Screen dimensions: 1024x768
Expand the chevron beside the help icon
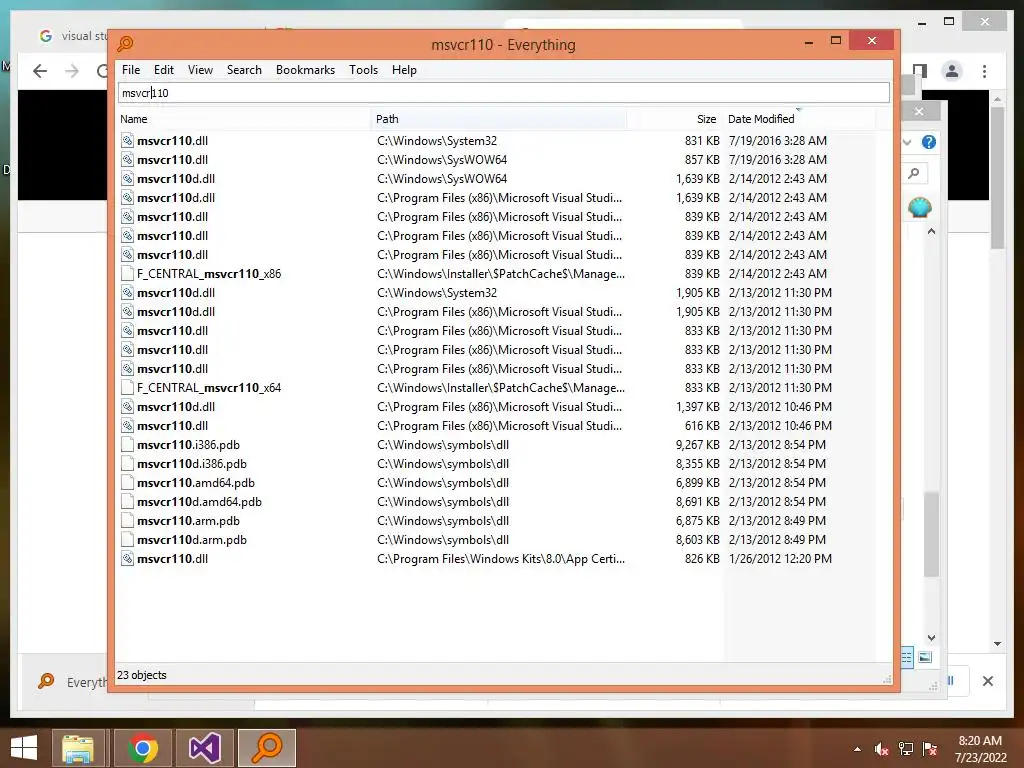907,142
